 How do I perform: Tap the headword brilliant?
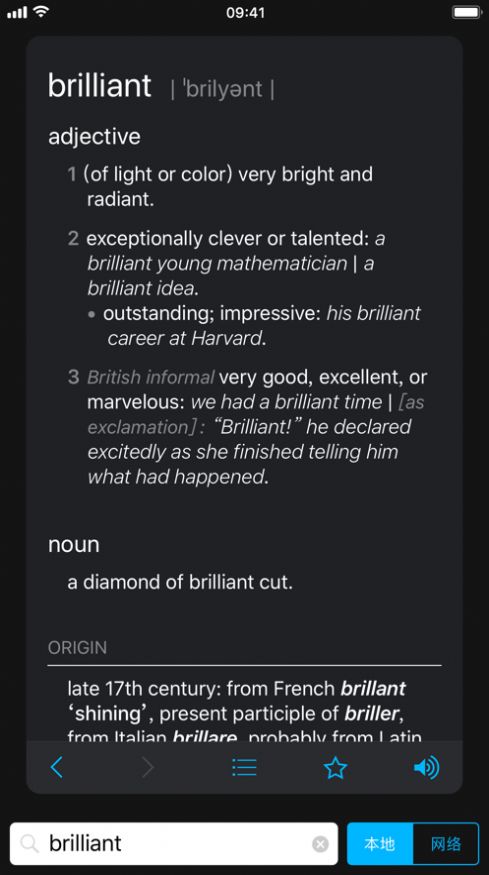(99, 86)
